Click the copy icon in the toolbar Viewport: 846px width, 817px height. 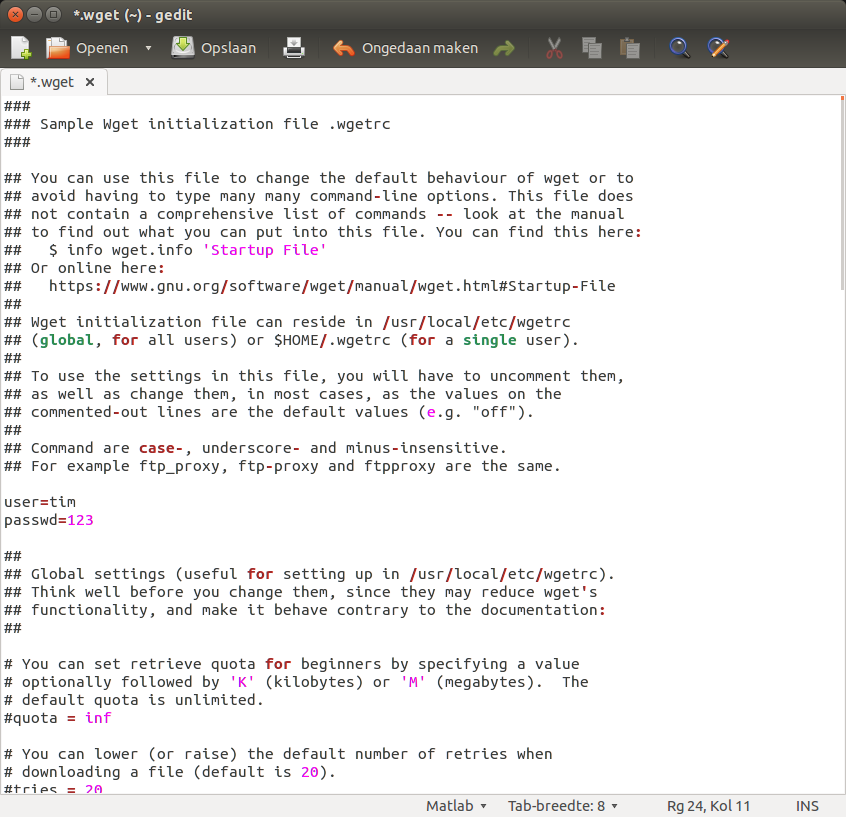(x=592, y=48)
